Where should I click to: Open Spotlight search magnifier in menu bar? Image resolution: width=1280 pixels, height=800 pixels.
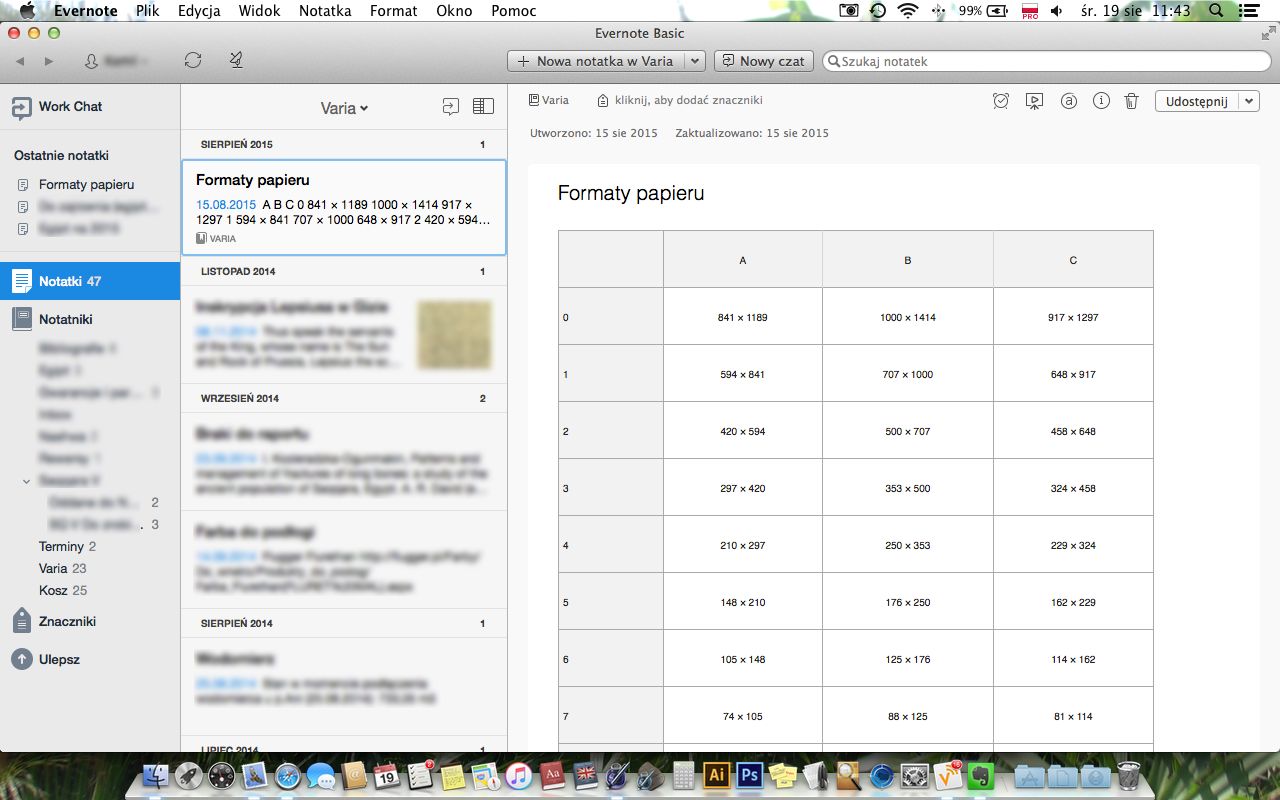coord(1216,11)
